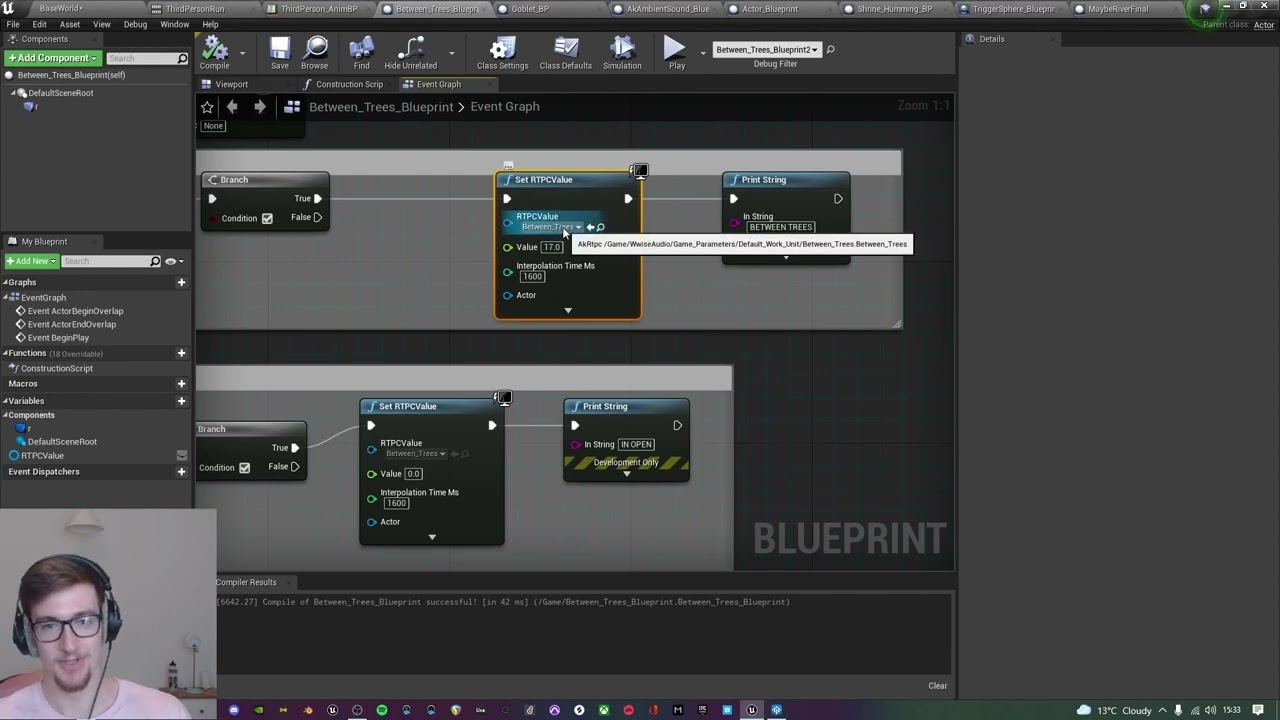Open Xbox app from taskbar

pyautogui.click(x=604, y=710)
